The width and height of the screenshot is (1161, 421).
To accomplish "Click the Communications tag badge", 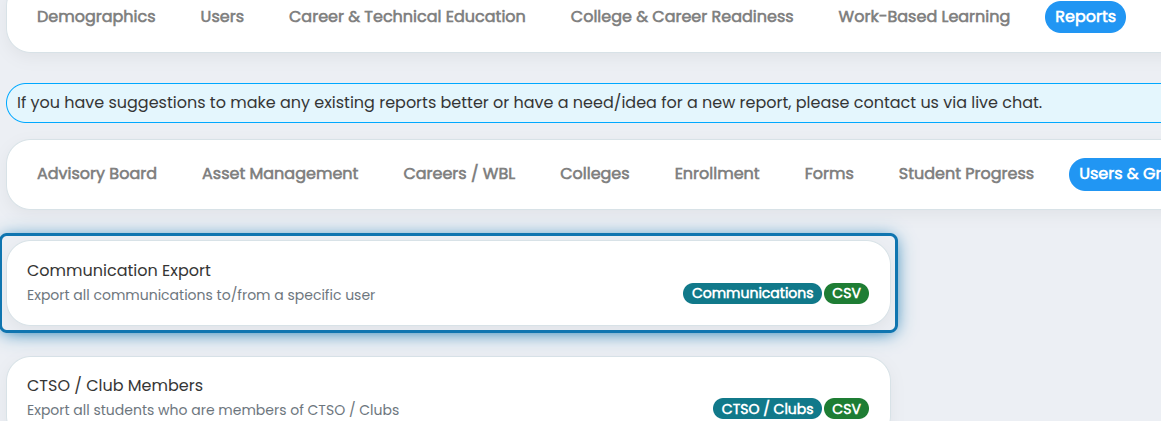I will 752,293.
